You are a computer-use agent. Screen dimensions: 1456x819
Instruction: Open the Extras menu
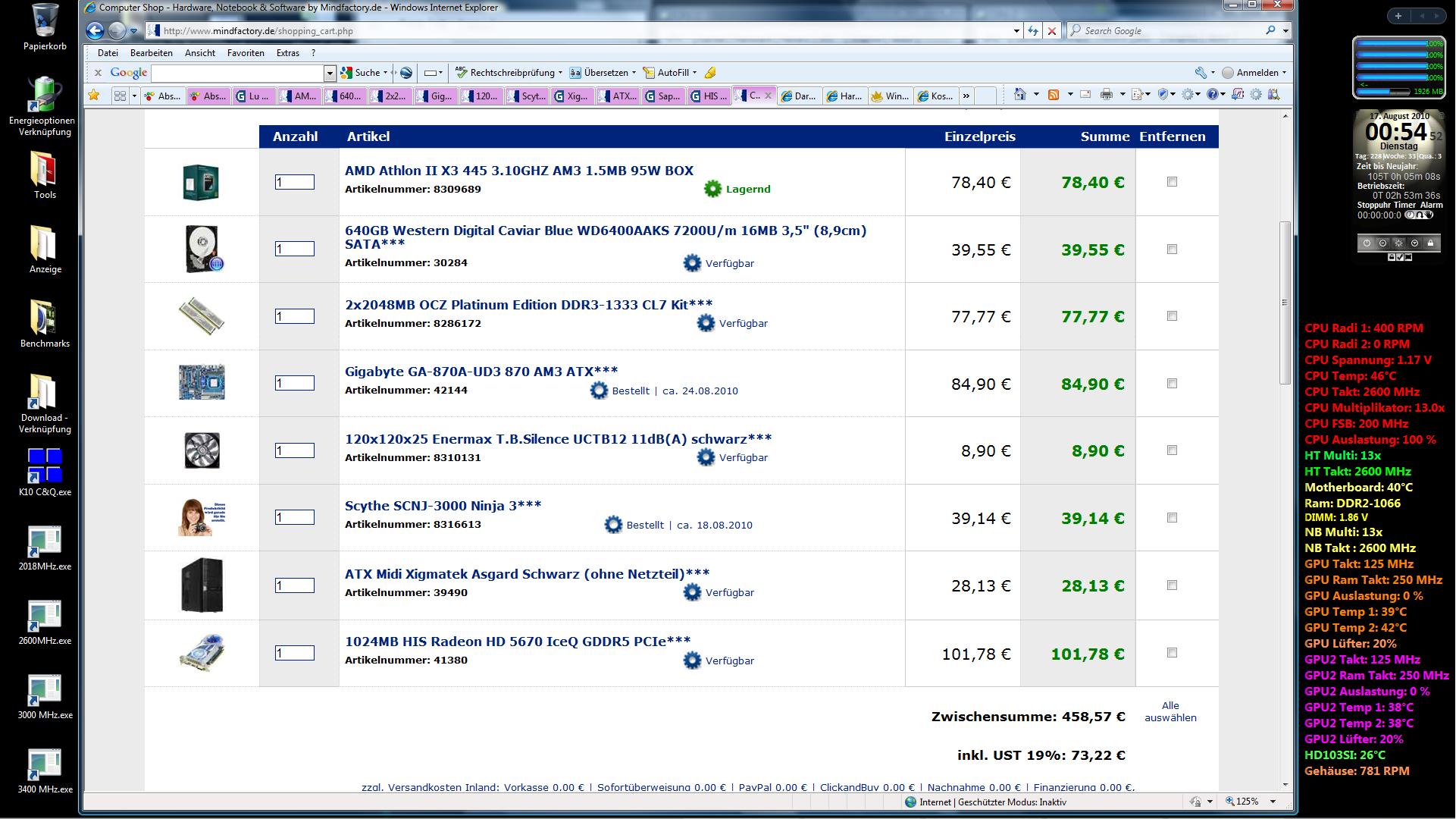click(x=287, y=53)
